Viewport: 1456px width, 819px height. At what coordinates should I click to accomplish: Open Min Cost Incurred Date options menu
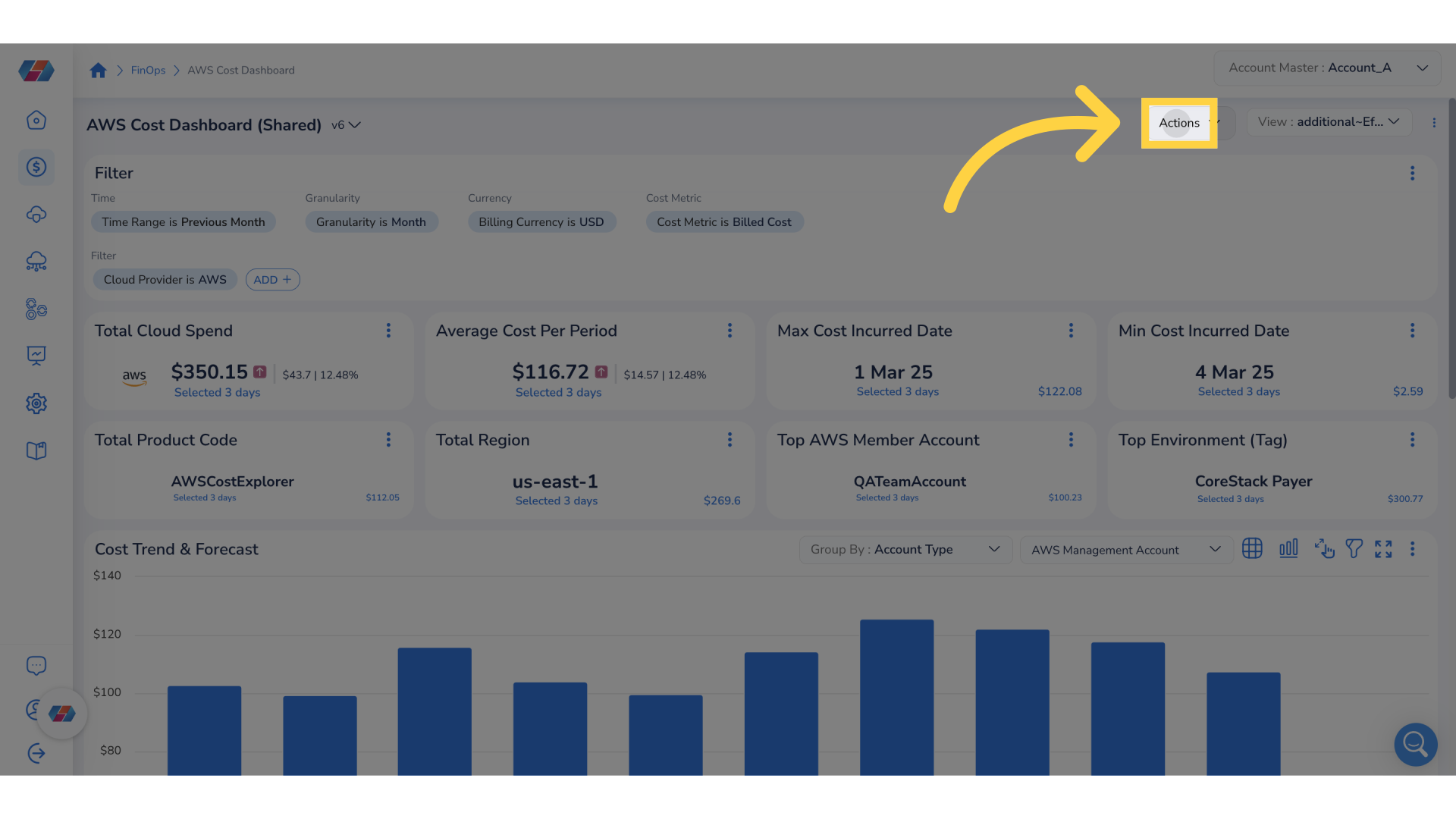[1412, 330]
